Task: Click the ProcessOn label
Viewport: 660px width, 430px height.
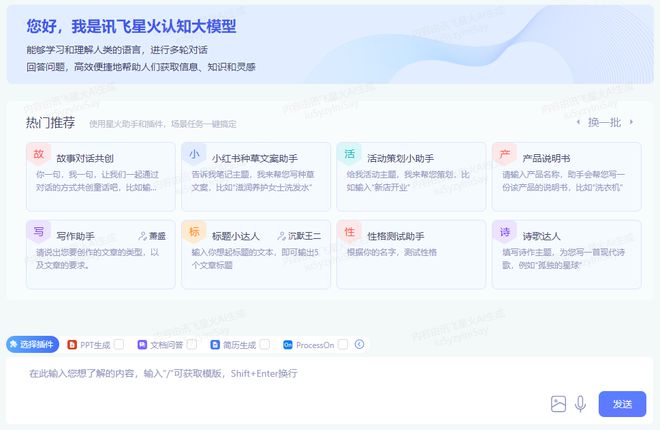Action: (315, 345)
